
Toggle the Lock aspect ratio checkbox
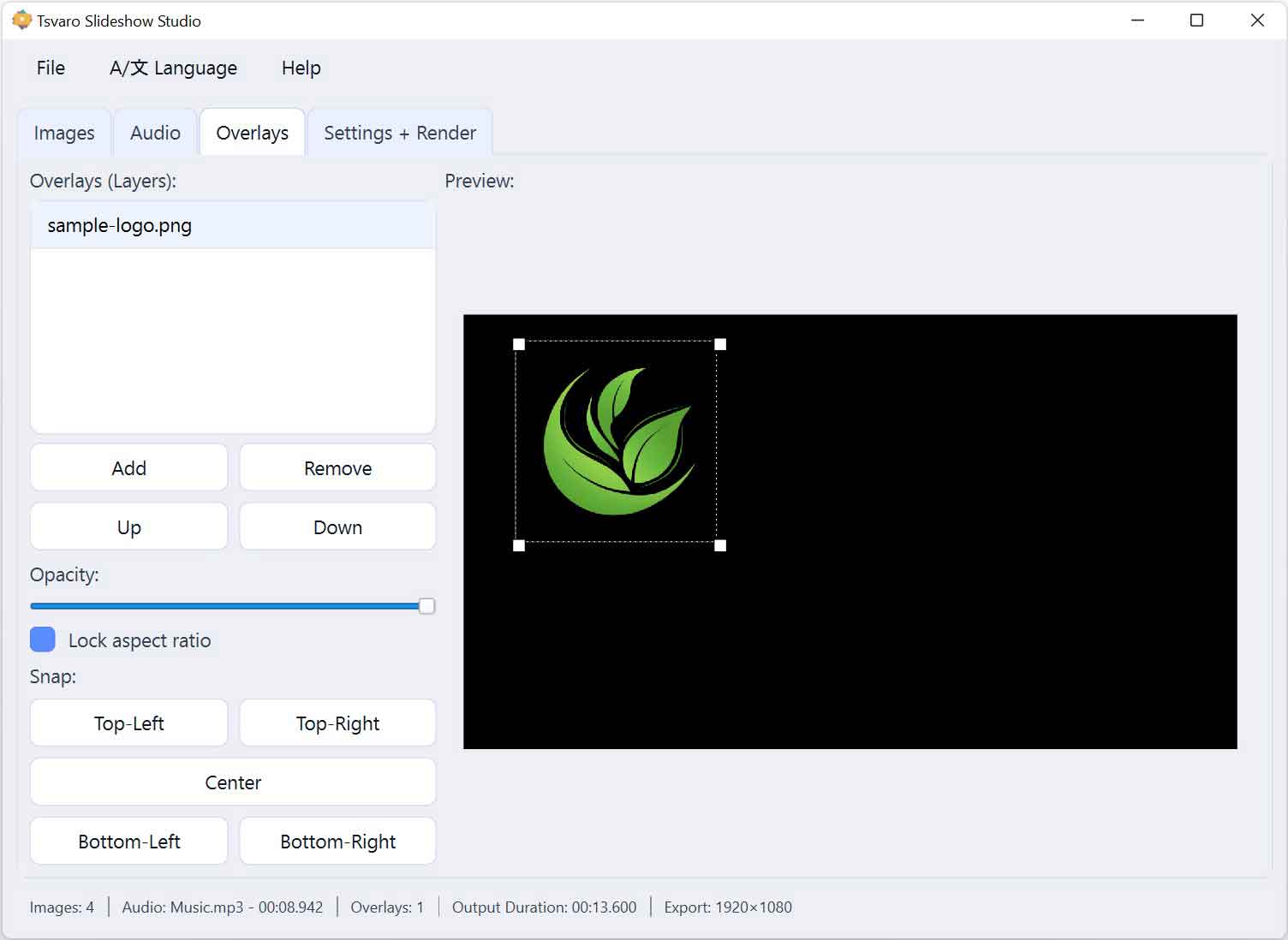pyautogui.click(x=42, y=640)
